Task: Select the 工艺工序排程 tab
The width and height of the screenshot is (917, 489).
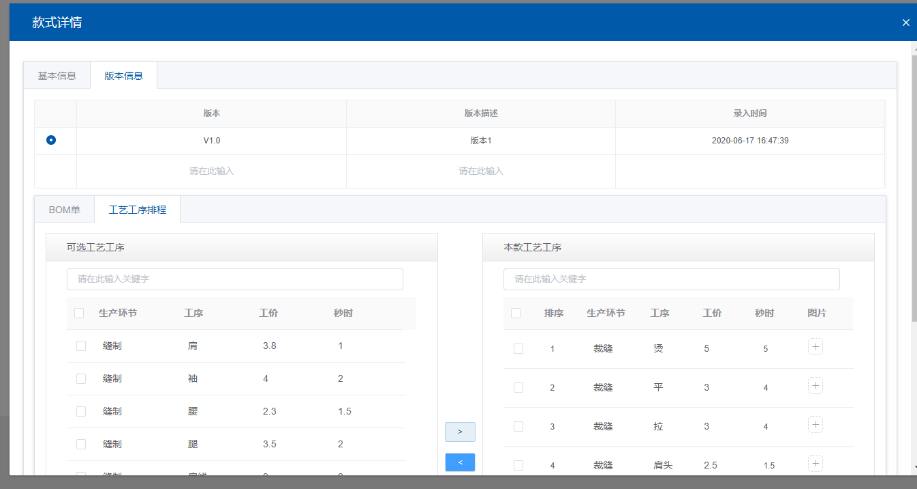Action: (137, 210)
